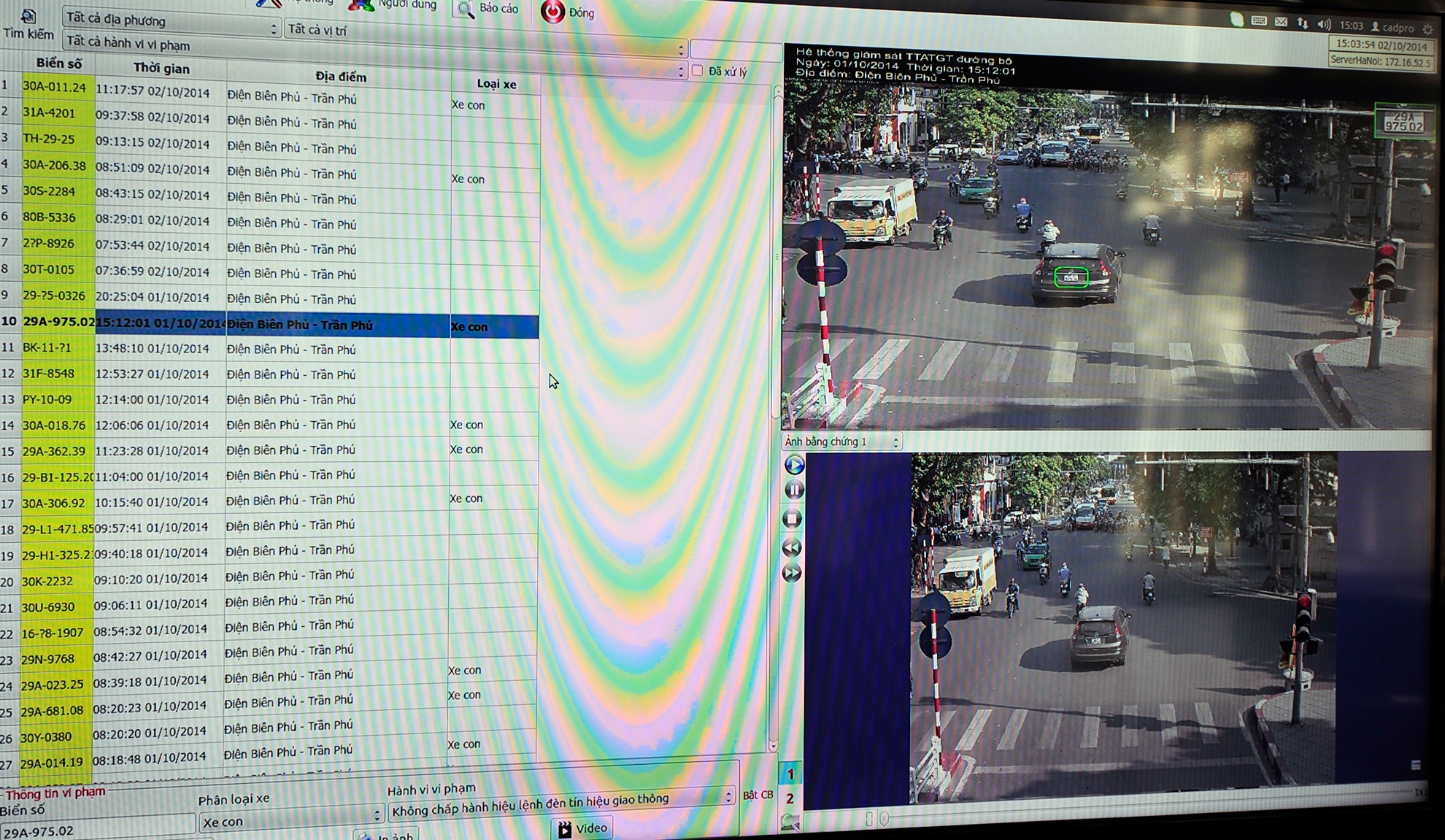1445x840 pixels.
Task: Click the Video button
Action: [582, 828]
